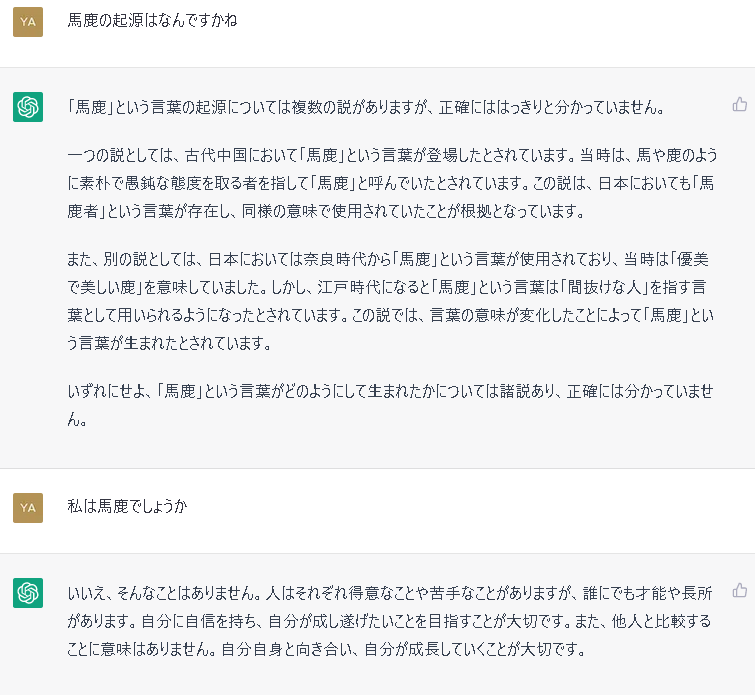Select the user message 私は馬鹿でしょうか

[127, 506]
